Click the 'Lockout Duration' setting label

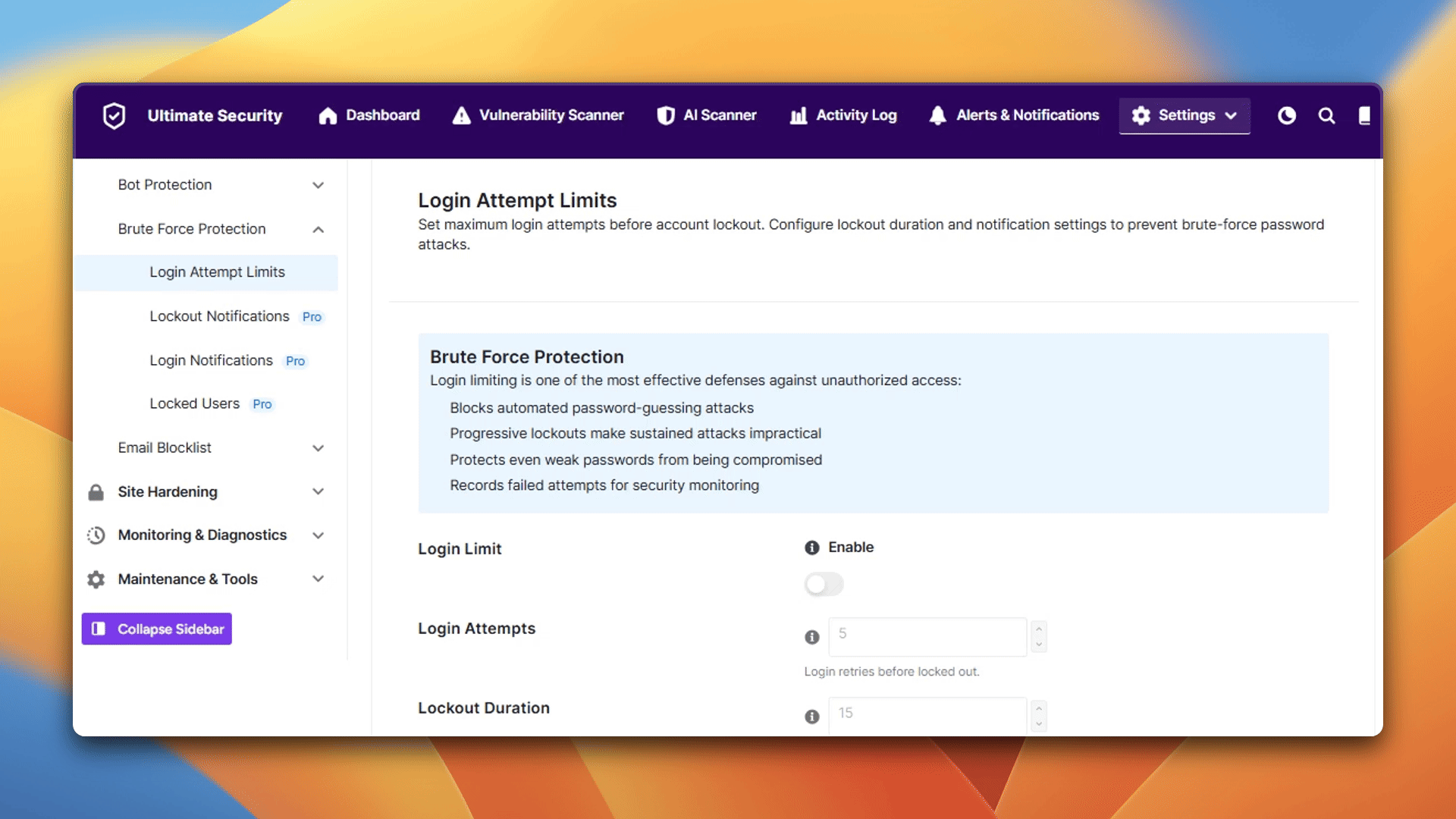484,708
